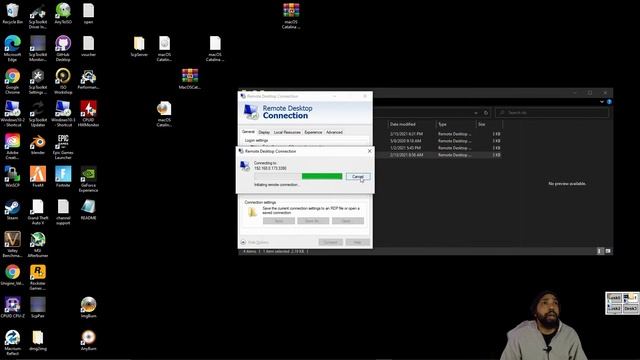Open the Advanced tab

334,132
